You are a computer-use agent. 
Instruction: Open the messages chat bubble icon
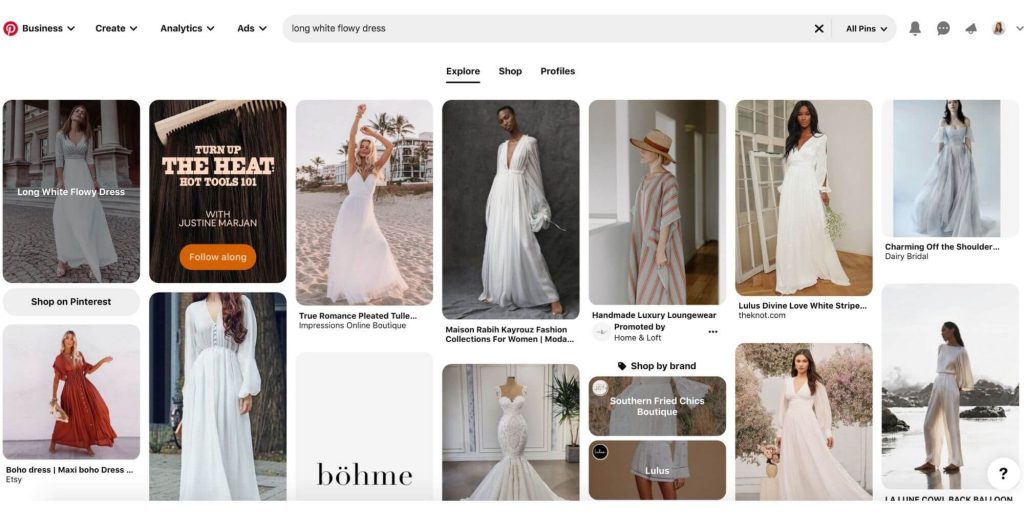point(943,29)
